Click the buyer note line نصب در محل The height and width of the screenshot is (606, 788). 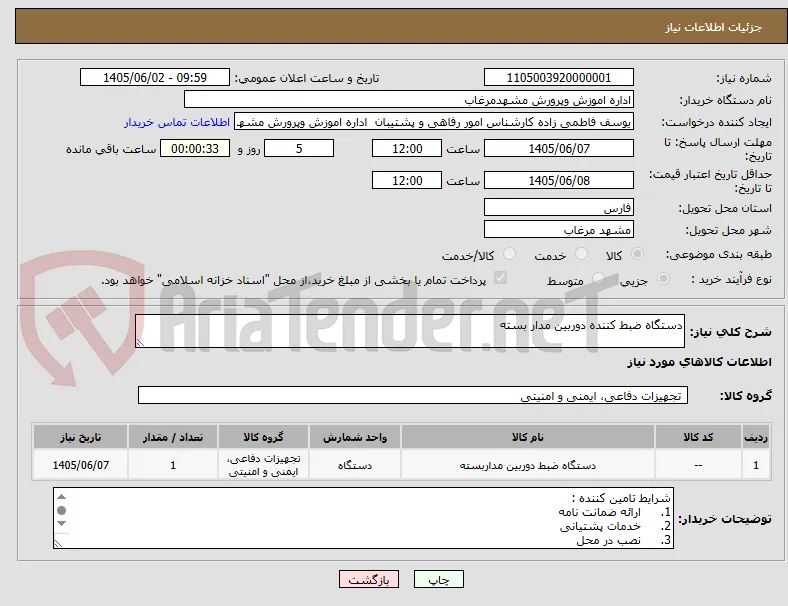[x=608, y=540]
